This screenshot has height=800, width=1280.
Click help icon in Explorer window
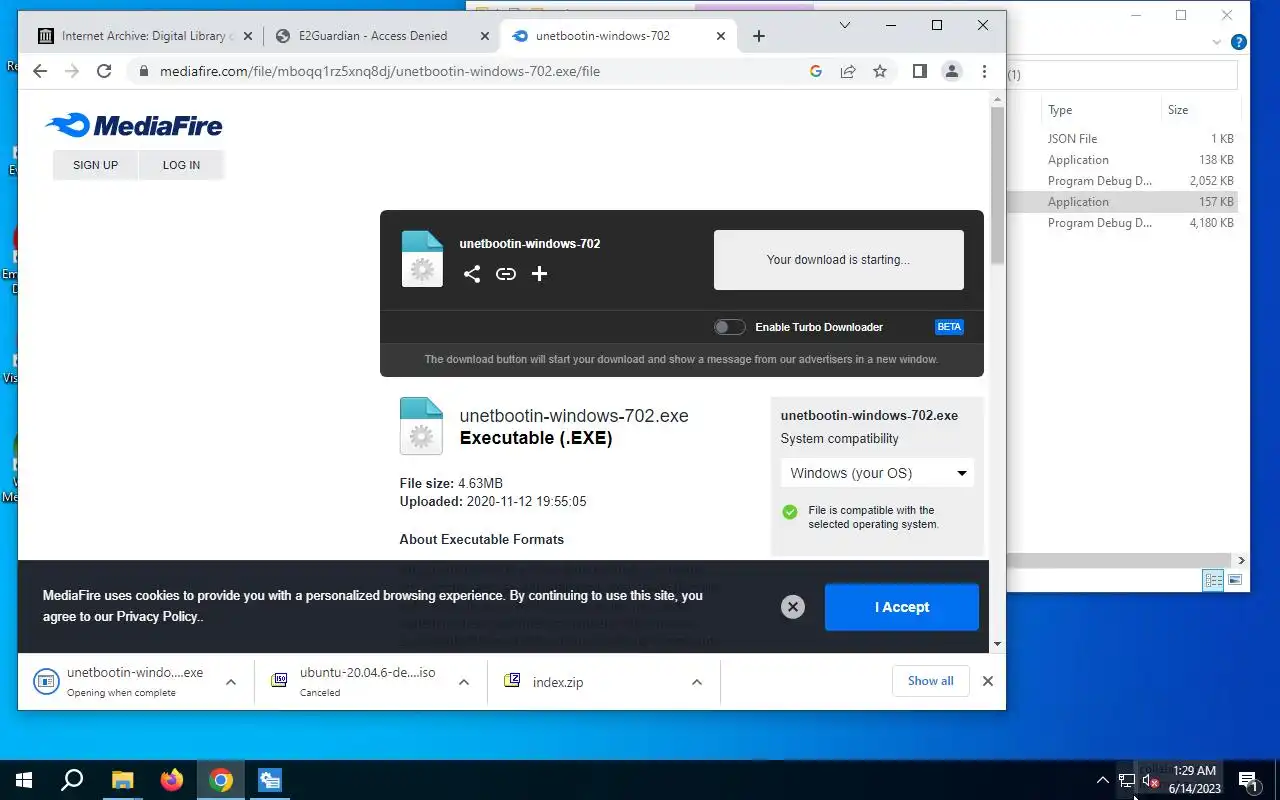[1239, 43]
